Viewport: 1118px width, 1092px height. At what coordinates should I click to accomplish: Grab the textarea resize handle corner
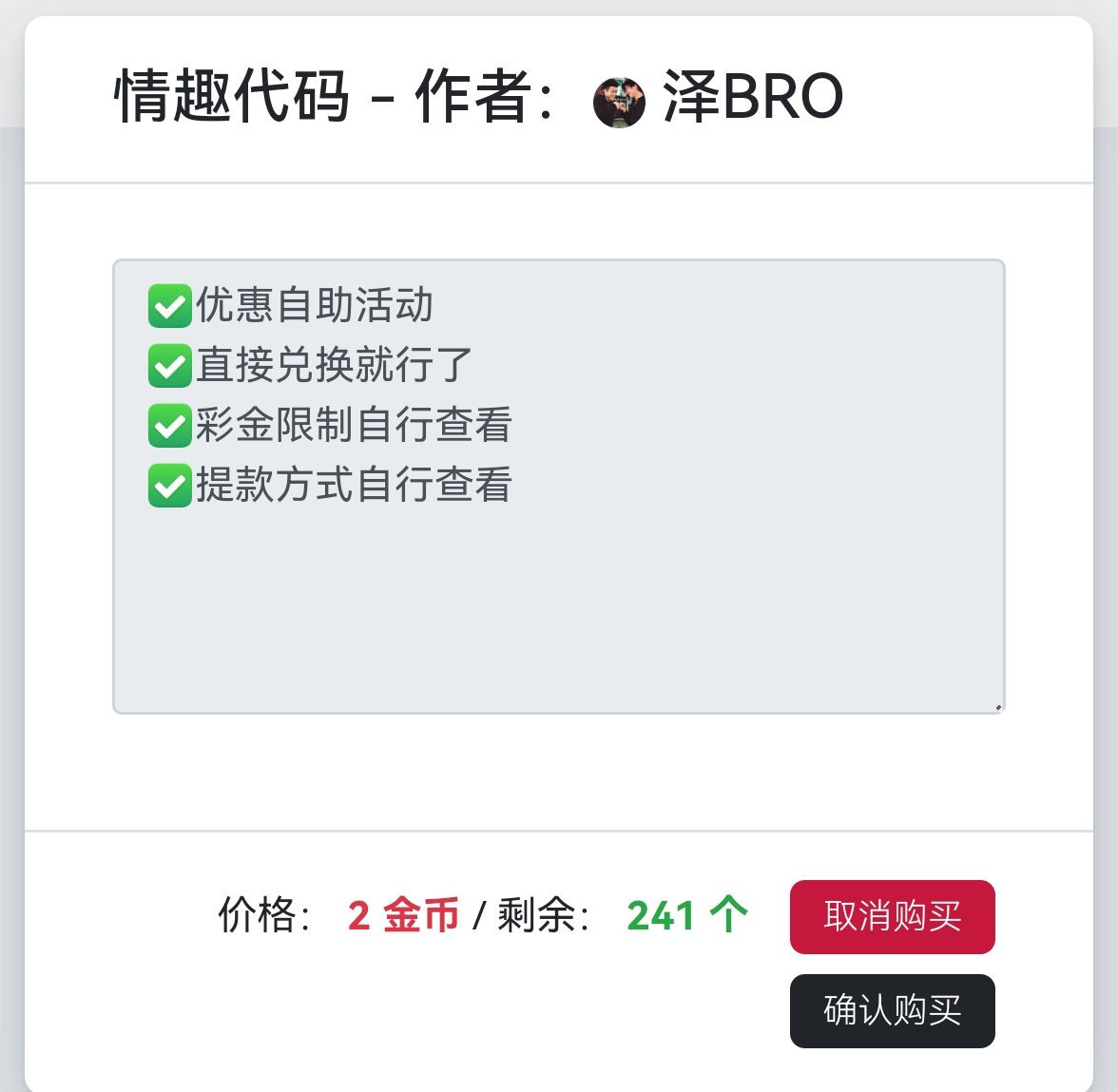997,706
